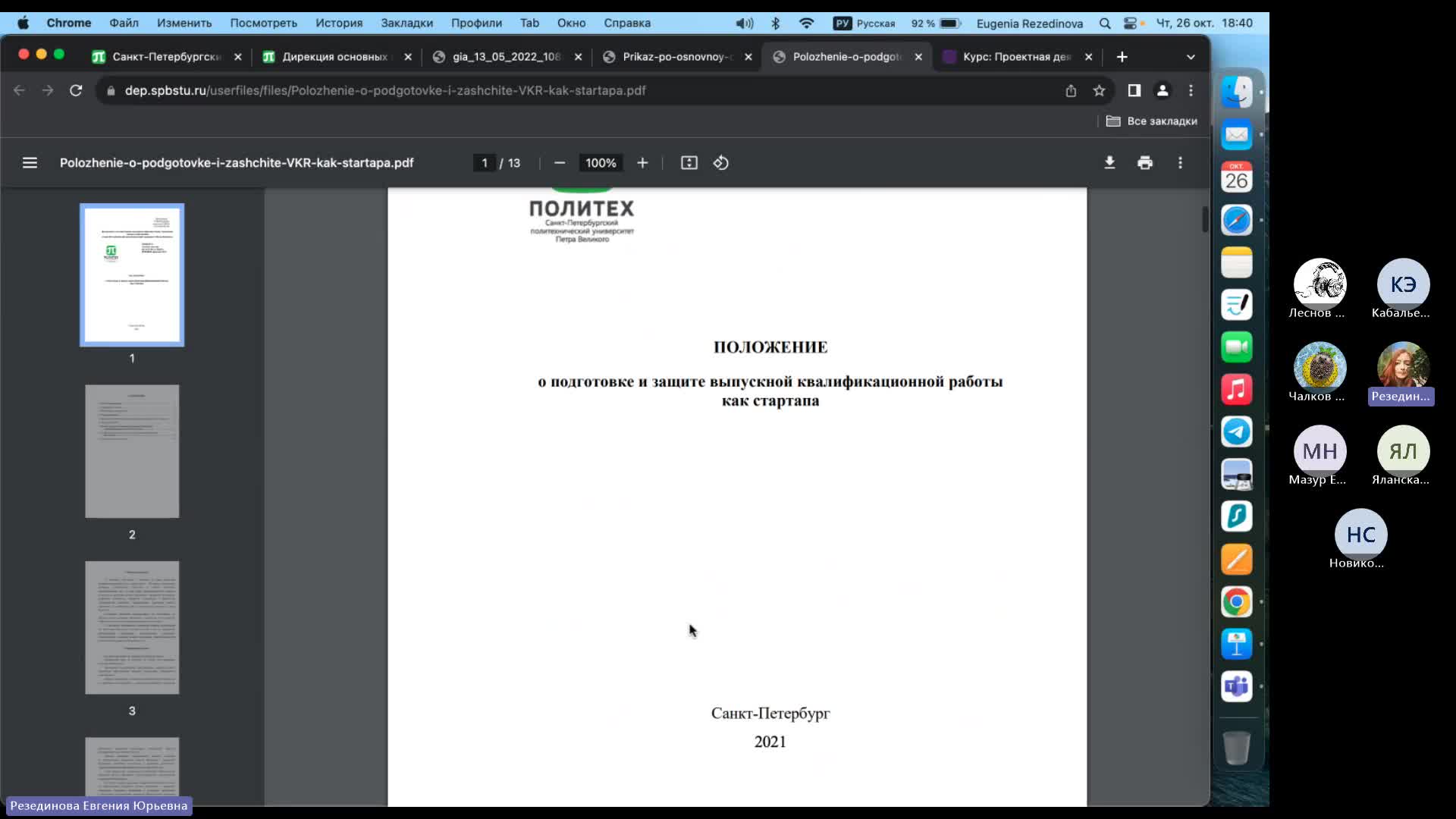
Task: Zoom in the PDF with plus button
Action: tap(642, 163)
